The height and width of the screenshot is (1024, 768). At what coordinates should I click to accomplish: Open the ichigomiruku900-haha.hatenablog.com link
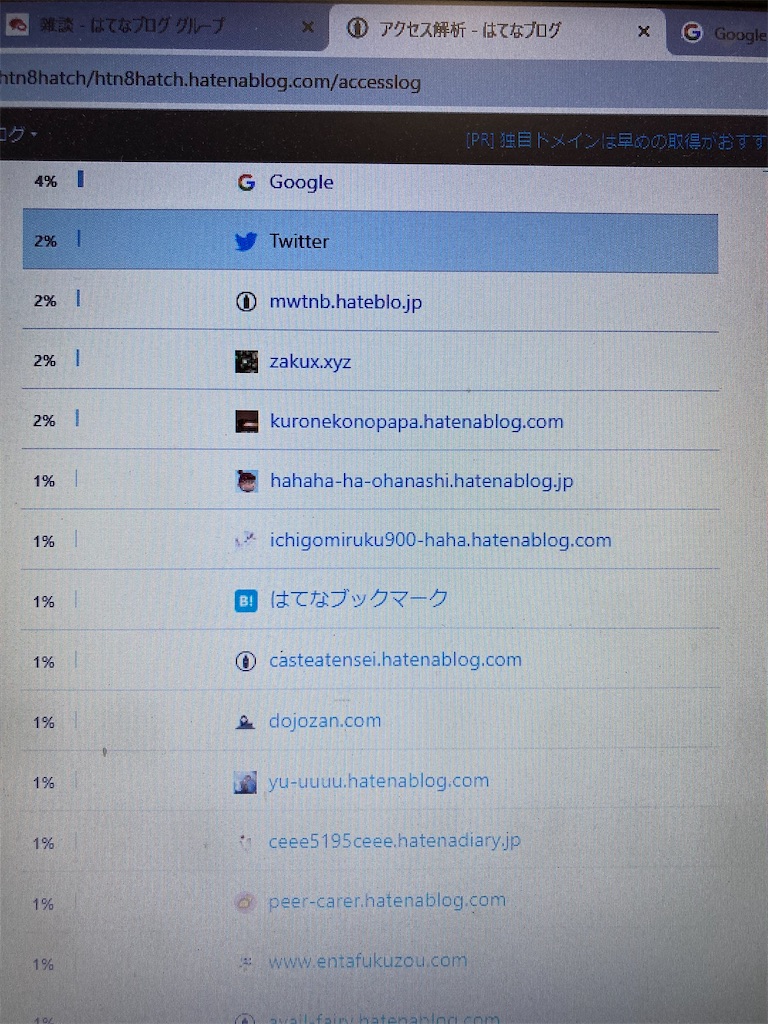[x=441, y=540]
